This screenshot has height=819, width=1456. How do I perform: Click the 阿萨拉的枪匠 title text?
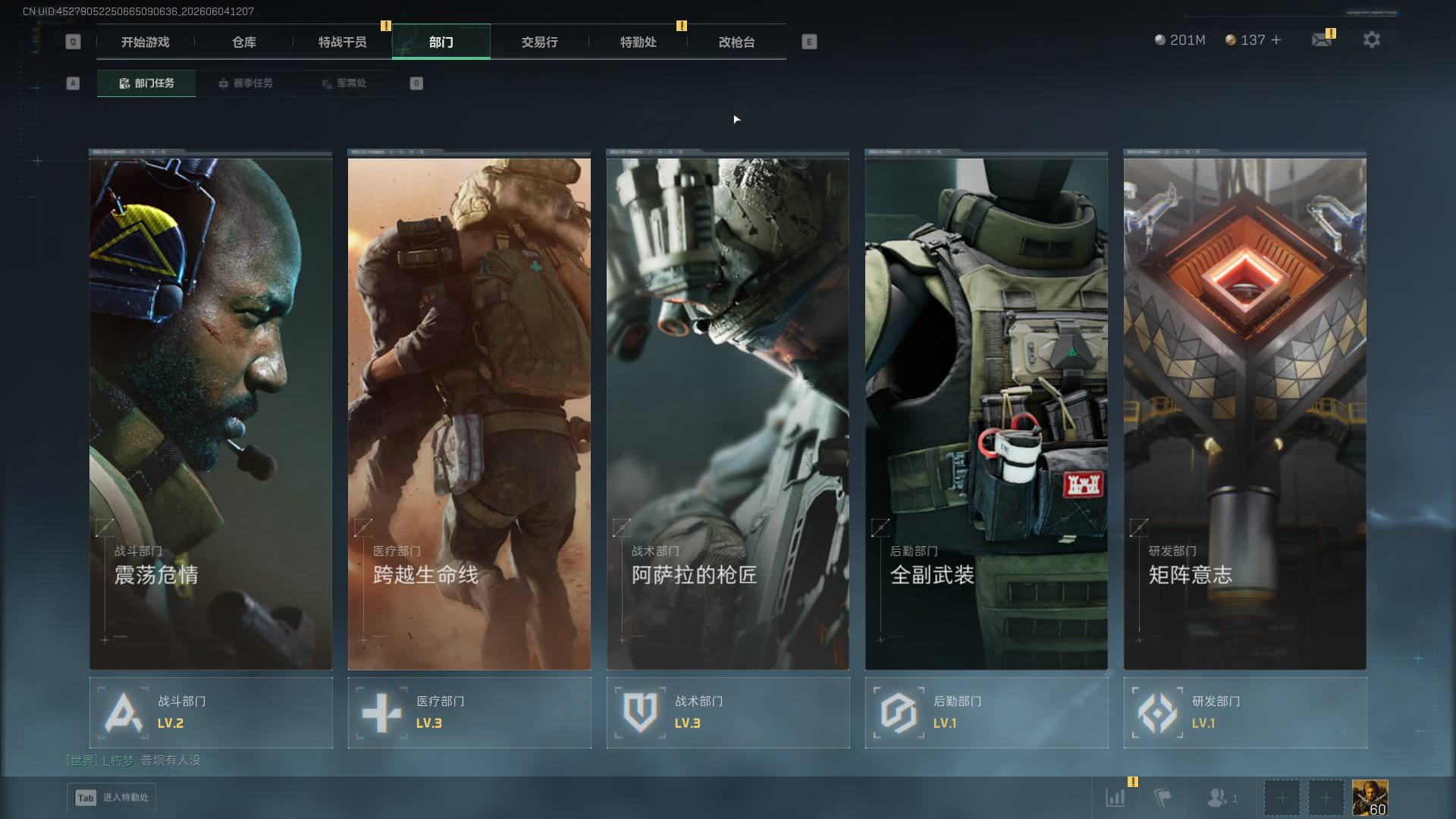tap(695, 575)
